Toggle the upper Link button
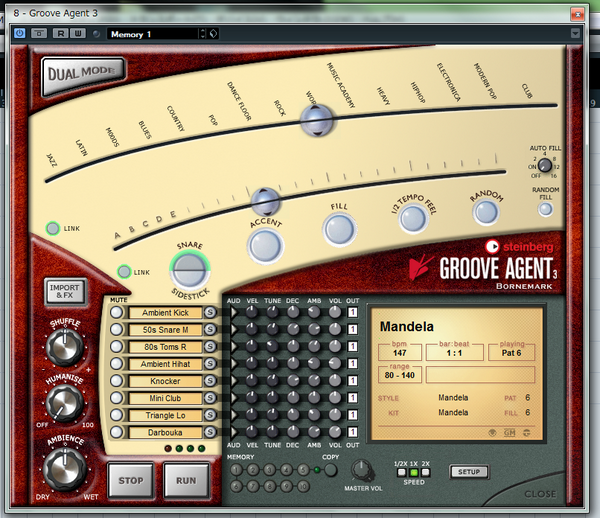Image resolution: width=600 pixels, height=518 pixels. click(53, 228)
